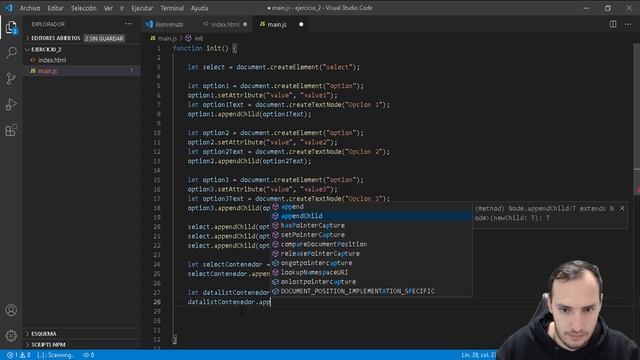Screen dimensions: 640x360
Task: Open the Manage gear icon
Action: point(11,336)
